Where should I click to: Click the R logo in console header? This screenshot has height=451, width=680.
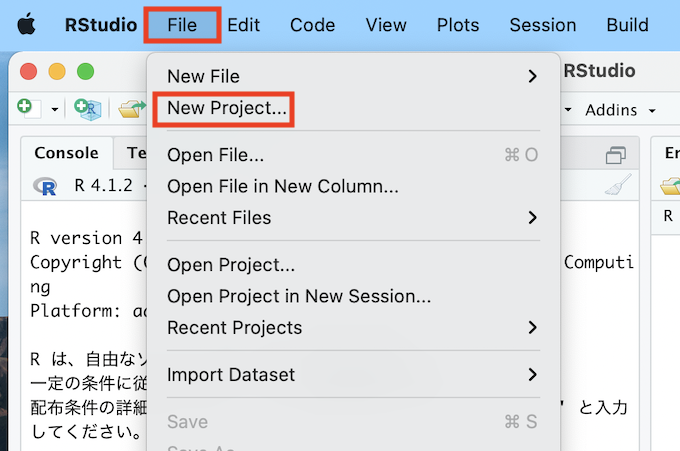(x=45, y=186)
